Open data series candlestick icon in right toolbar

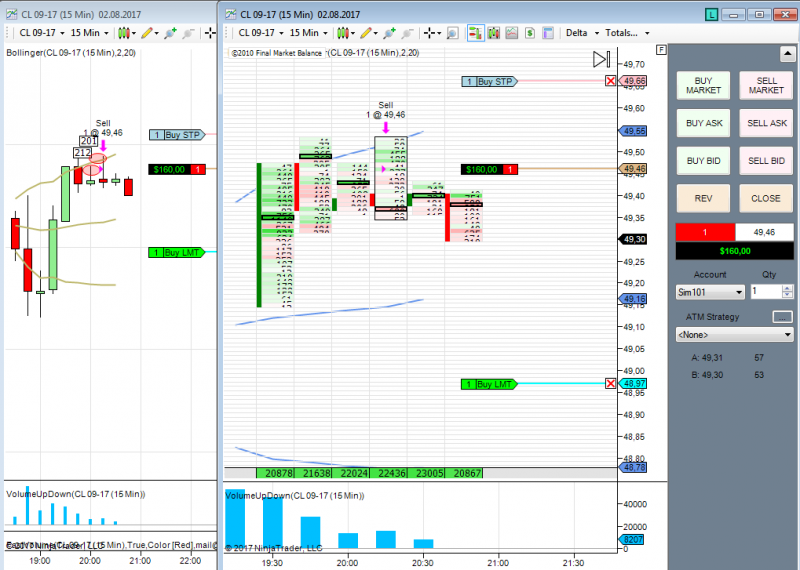coord(493,33)
